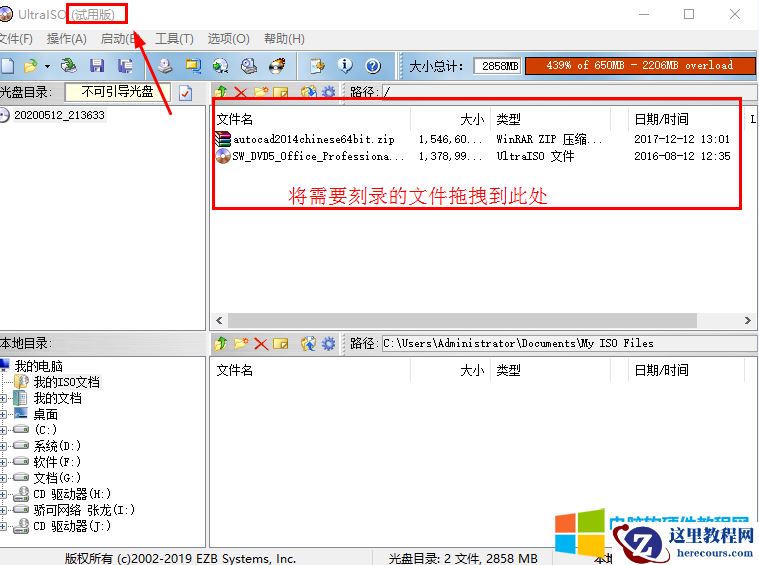This screenshot has height=565, width=759.
Task: Click the Open file folder icon
Action: pos(30,65)
